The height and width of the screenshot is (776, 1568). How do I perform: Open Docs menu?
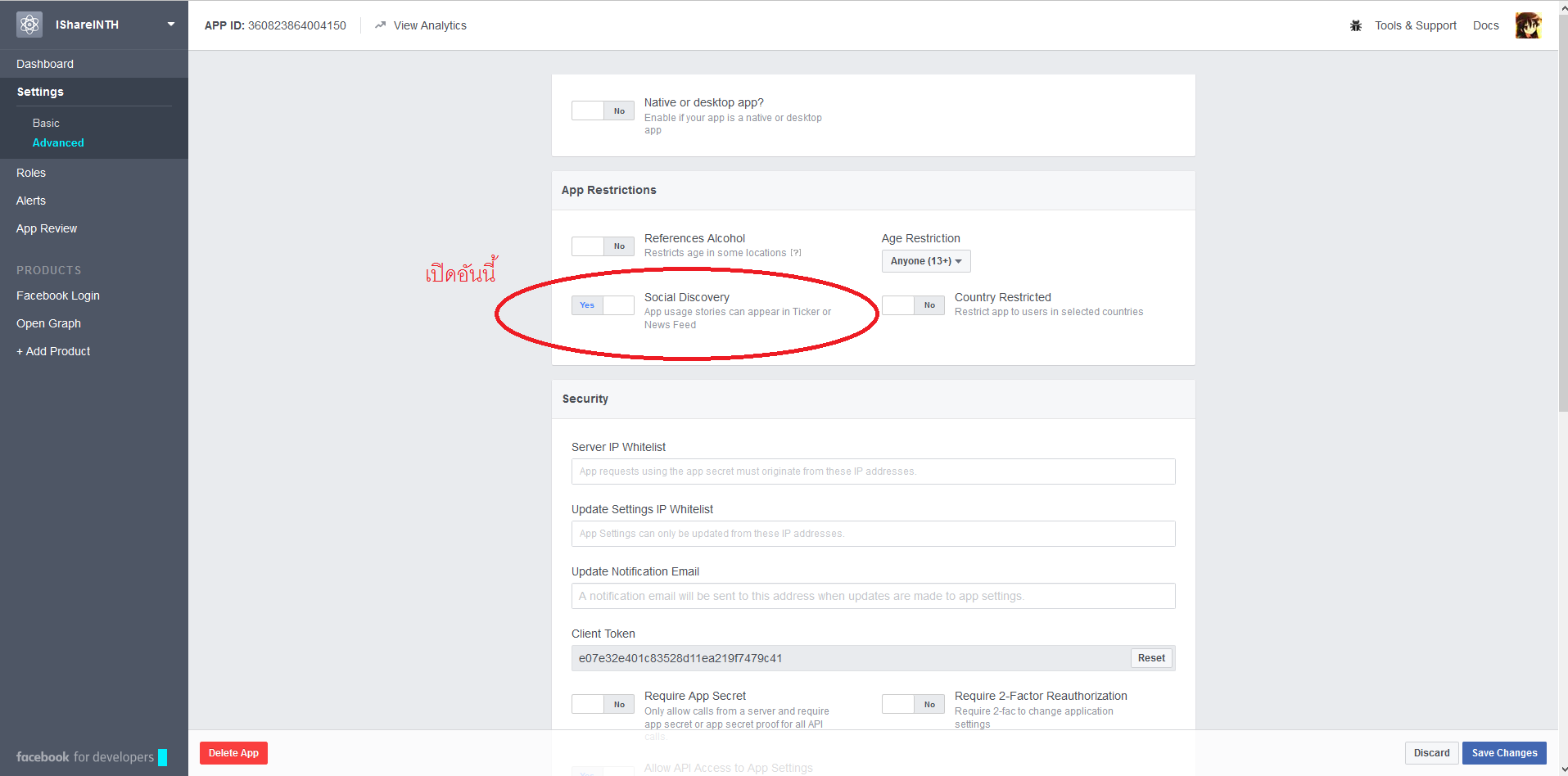tap(1485, 25)
